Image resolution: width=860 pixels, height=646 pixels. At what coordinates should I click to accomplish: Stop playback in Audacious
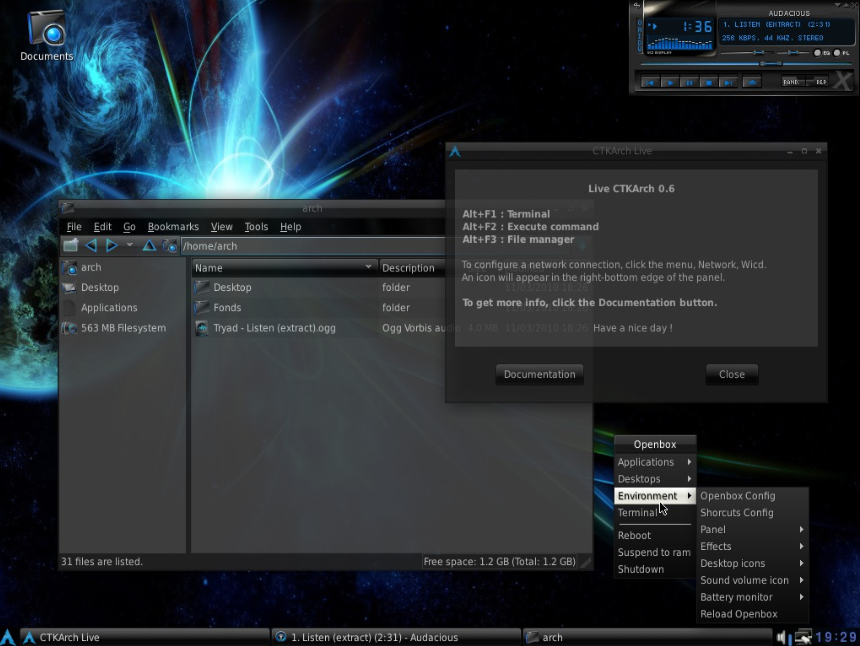709,82
